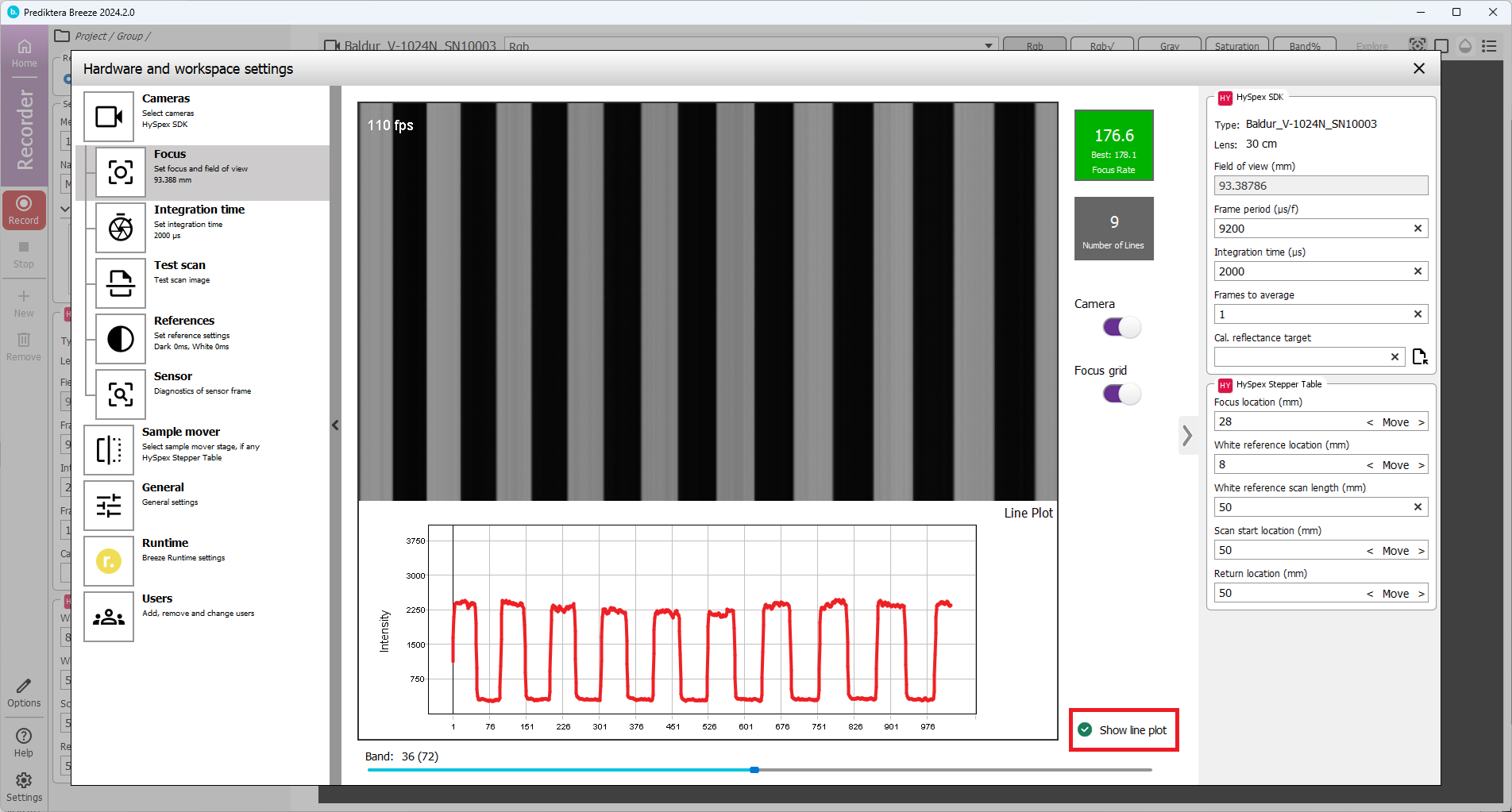Toggle the Camera switch off
The height and width of the screenshot is (812, 1512).
1121,327
